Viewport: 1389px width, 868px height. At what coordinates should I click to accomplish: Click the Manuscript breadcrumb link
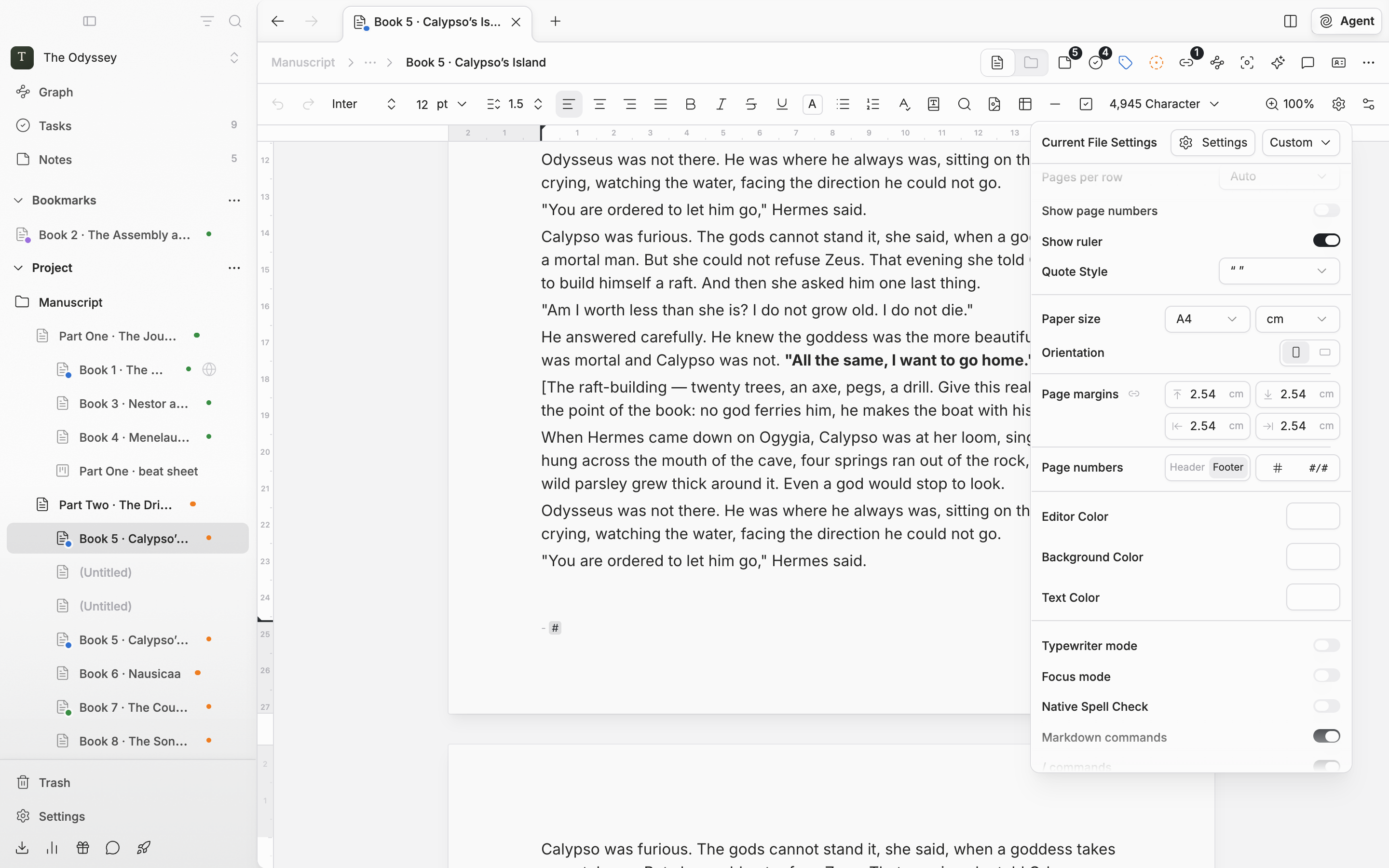(x=303, y=63)
